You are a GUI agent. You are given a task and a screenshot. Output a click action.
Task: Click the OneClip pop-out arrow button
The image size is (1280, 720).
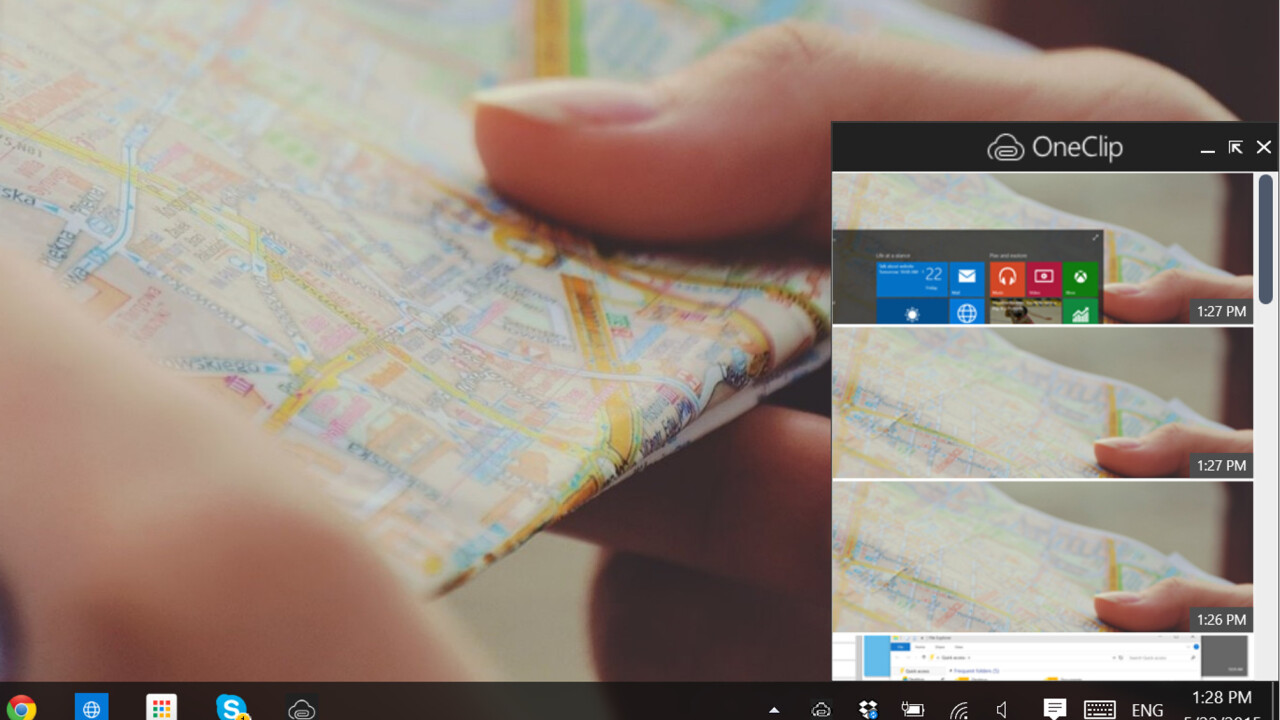pyautogui.click(x=1236, y=148)
